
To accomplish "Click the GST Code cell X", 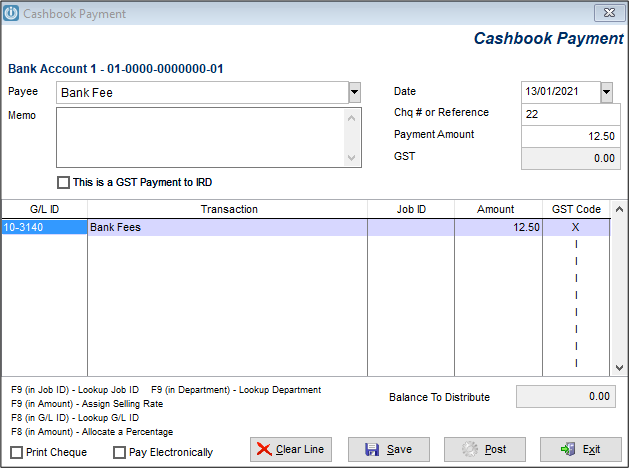I will tap(576, 227).
